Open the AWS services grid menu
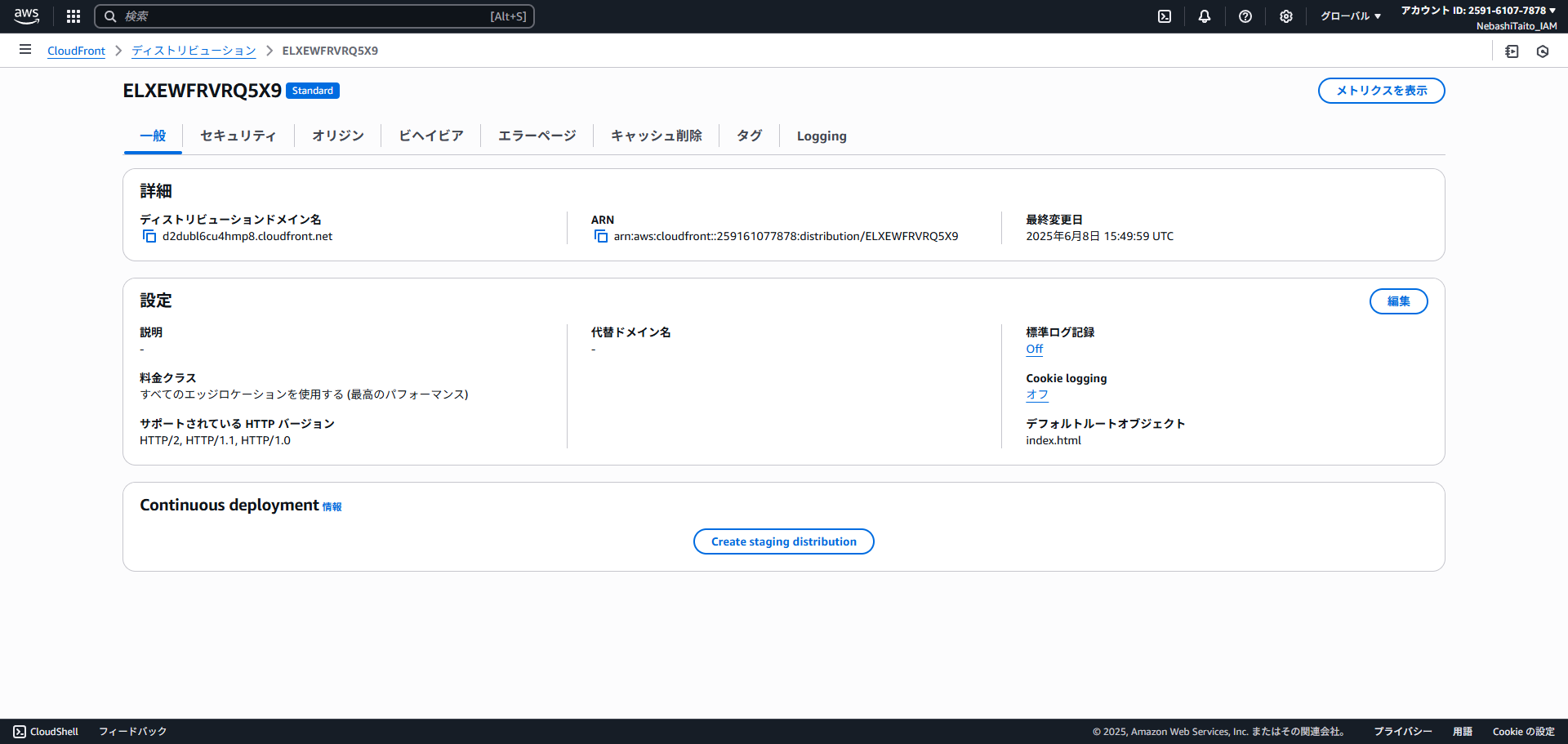1568x744 pixels. click(73, 16)
